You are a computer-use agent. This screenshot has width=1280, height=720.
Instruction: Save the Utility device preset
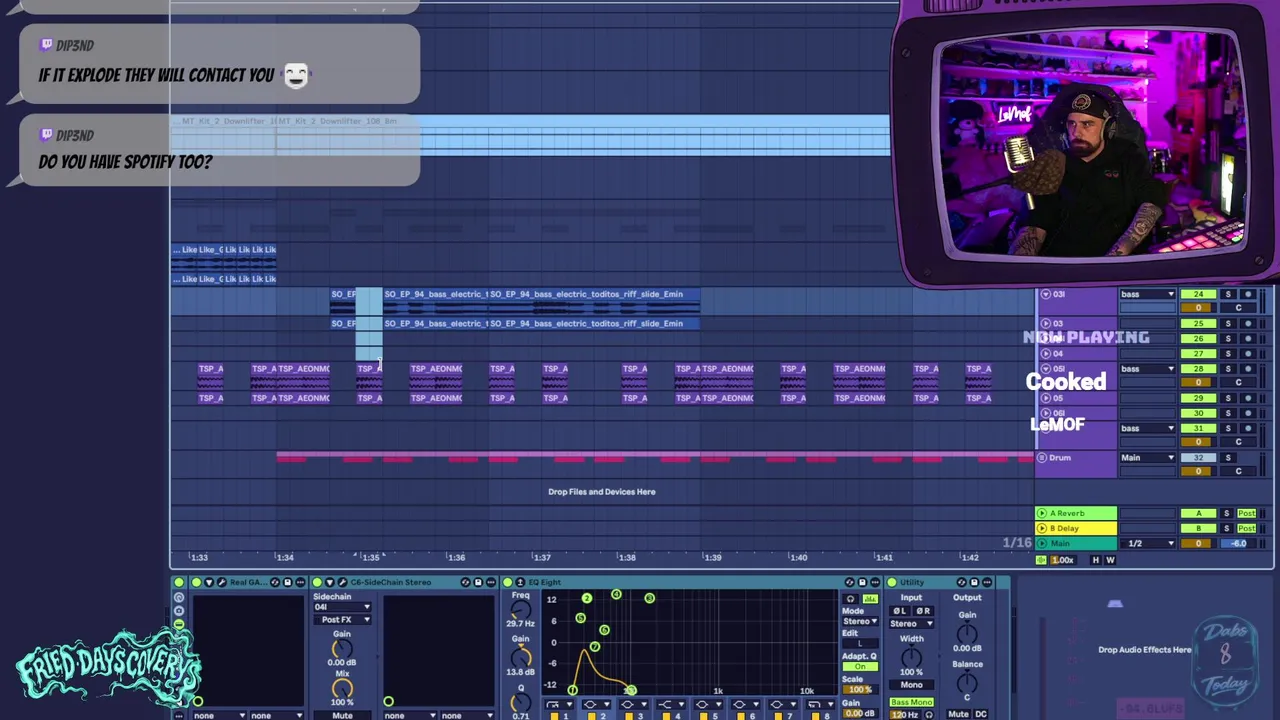(x=973, y=582)
